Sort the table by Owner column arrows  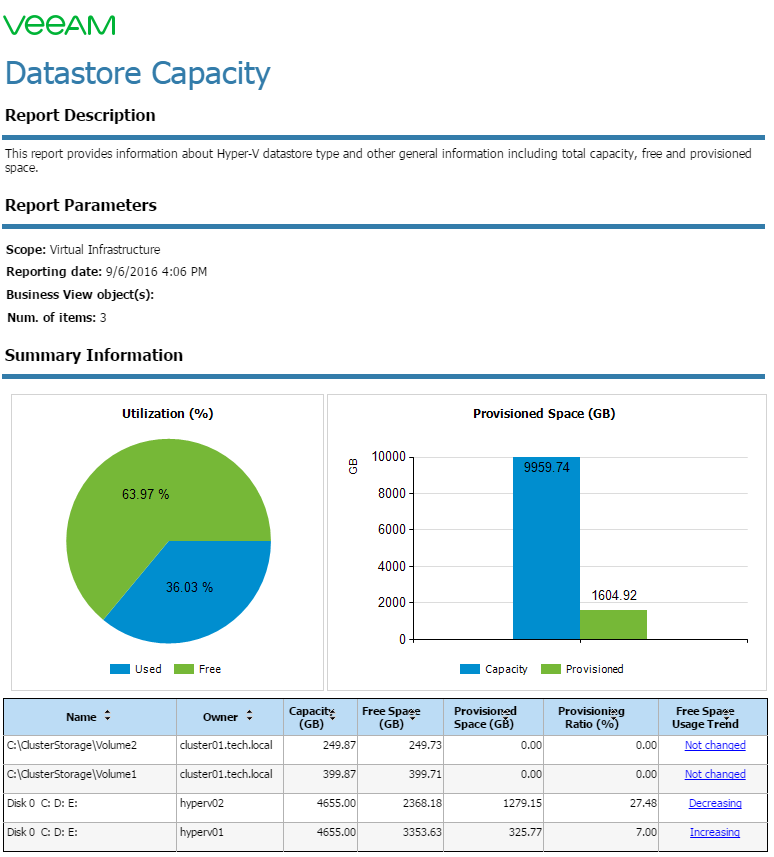pos(249,715)
